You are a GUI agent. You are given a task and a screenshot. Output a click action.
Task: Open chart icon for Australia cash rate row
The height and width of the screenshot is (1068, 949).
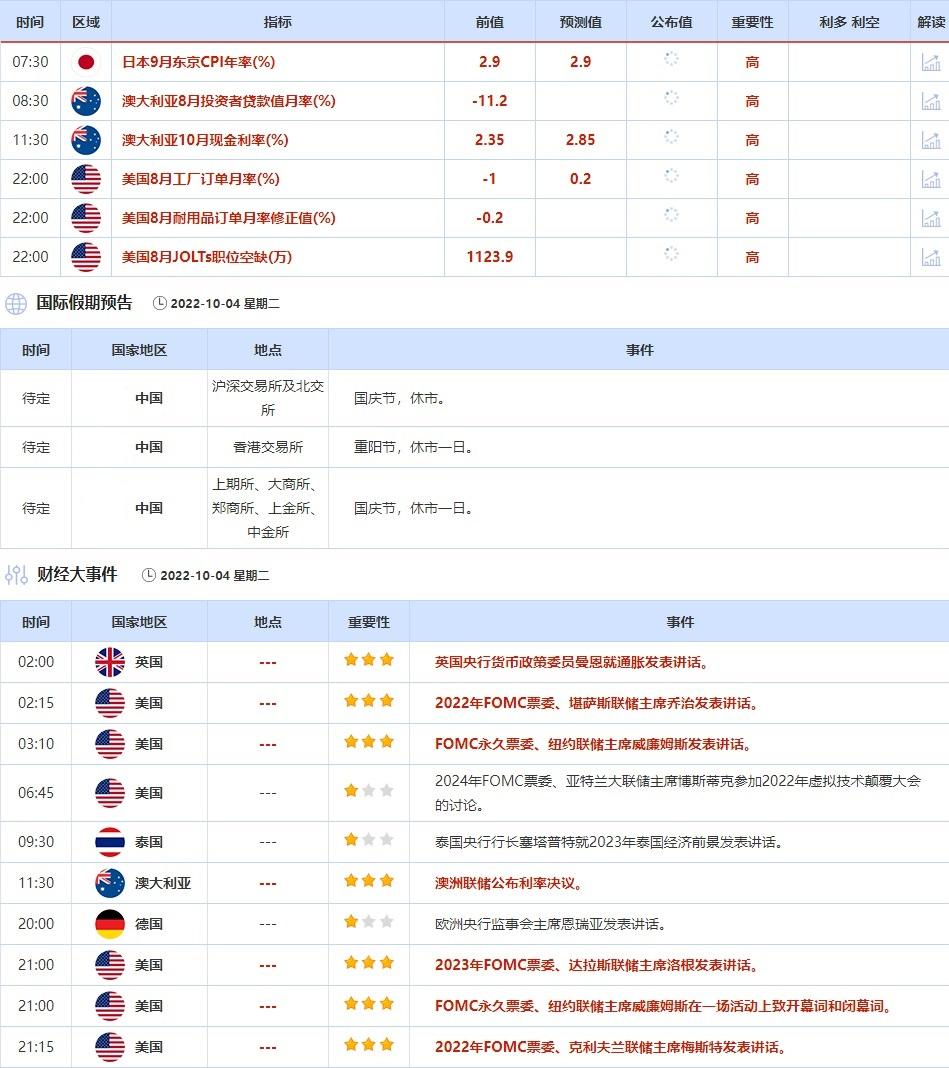[x=930, y=140]
